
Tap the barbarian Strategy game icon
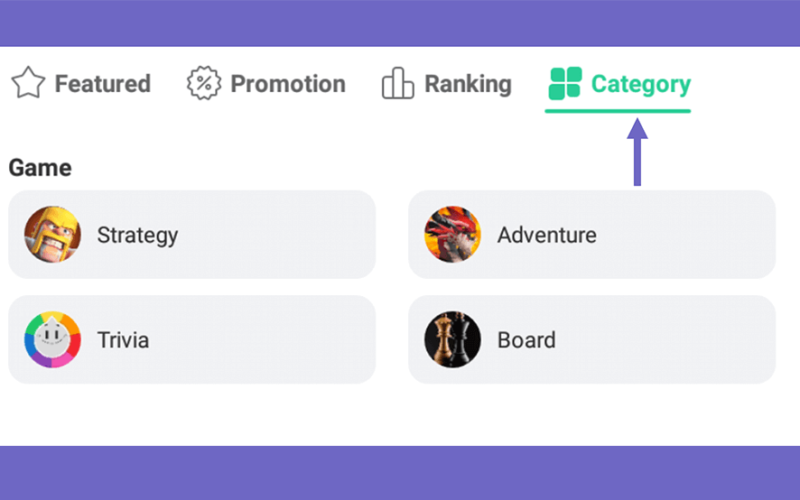[53, 234]
